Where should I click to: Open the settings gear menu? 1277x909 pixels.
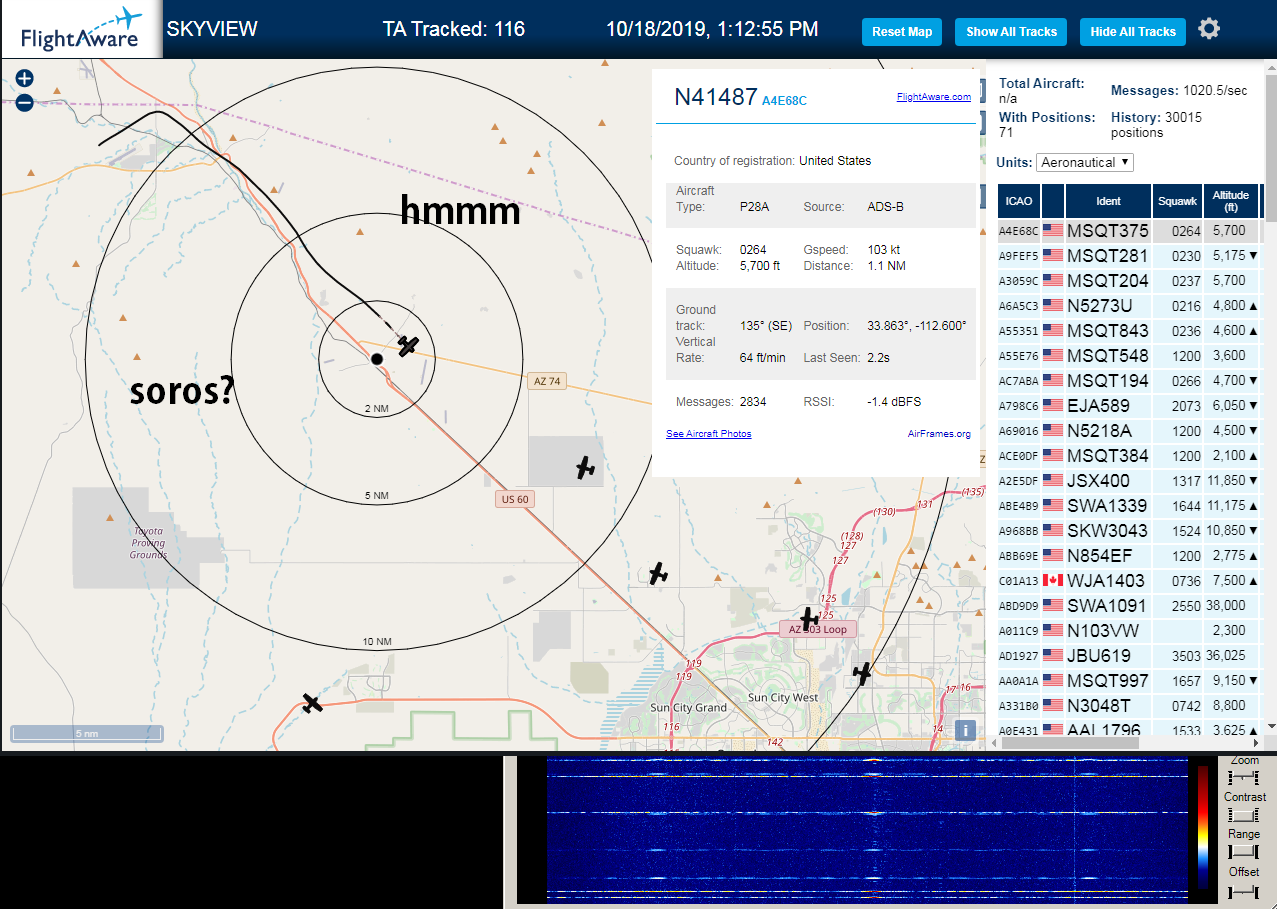point(1209,29)
